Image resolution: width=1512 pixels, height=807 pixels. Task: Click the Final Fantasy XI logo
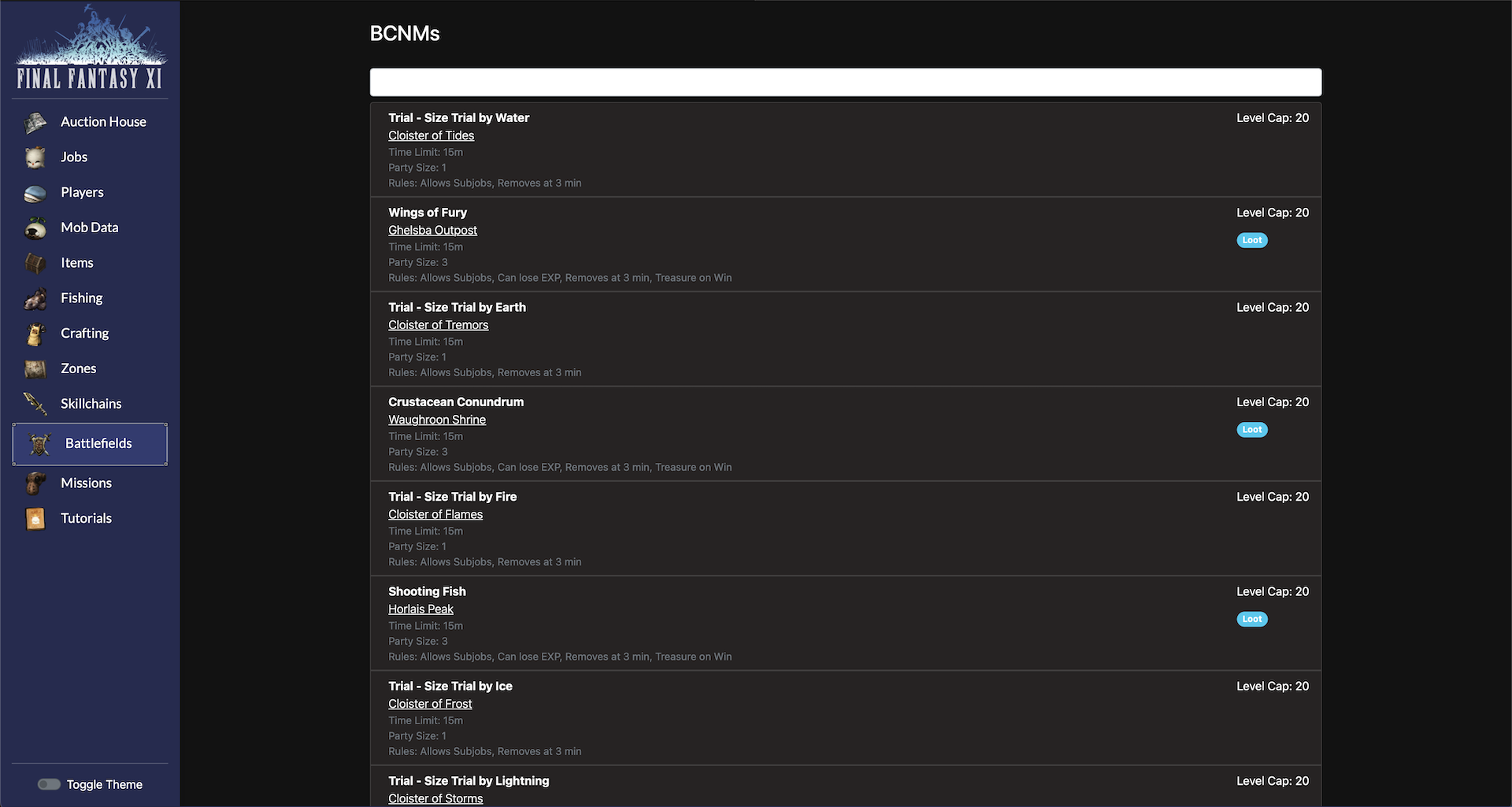click(90, 49)
